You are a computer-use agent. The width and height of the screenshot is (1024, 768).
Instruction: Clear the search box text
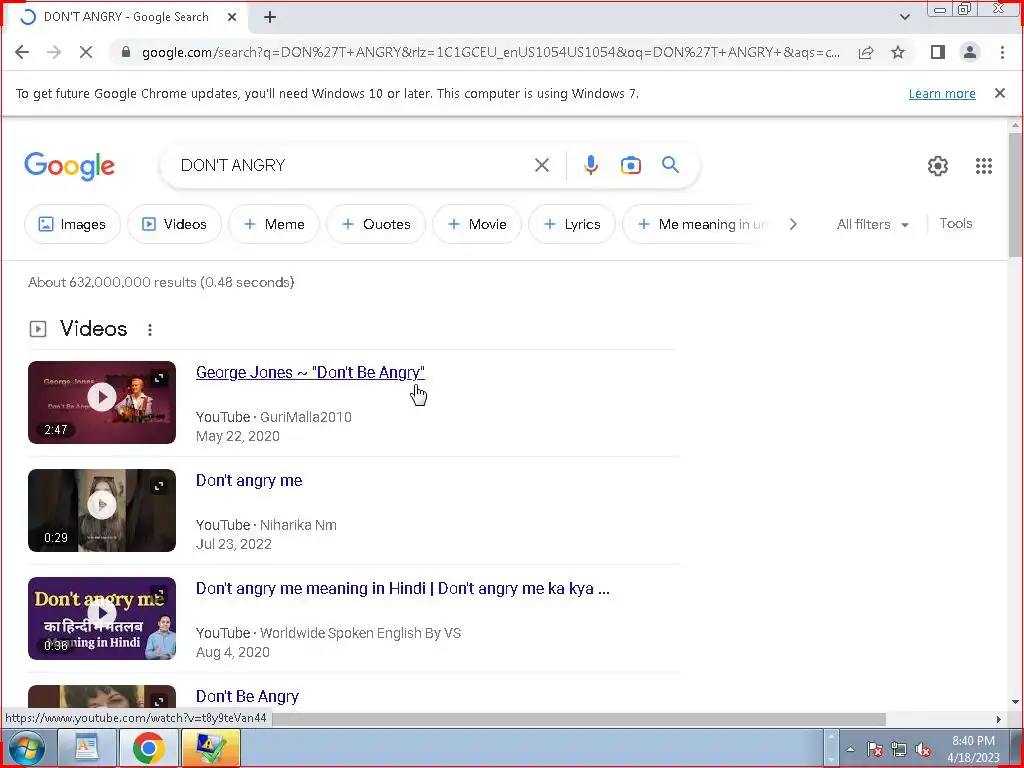tap(541, 165)
